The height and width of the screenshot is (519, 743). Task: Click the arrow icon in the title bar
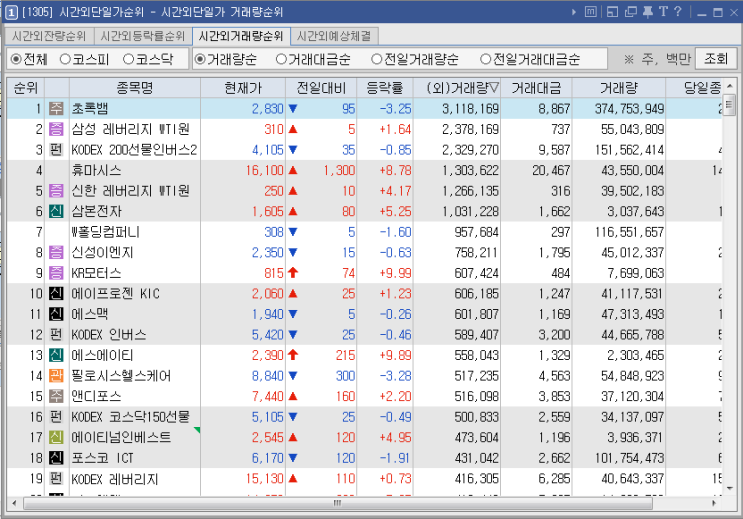click(x=574, y=12)
